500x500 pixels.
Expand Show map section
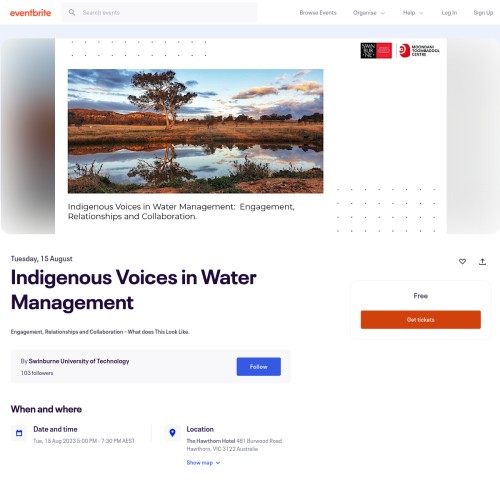tap(203, 463)
